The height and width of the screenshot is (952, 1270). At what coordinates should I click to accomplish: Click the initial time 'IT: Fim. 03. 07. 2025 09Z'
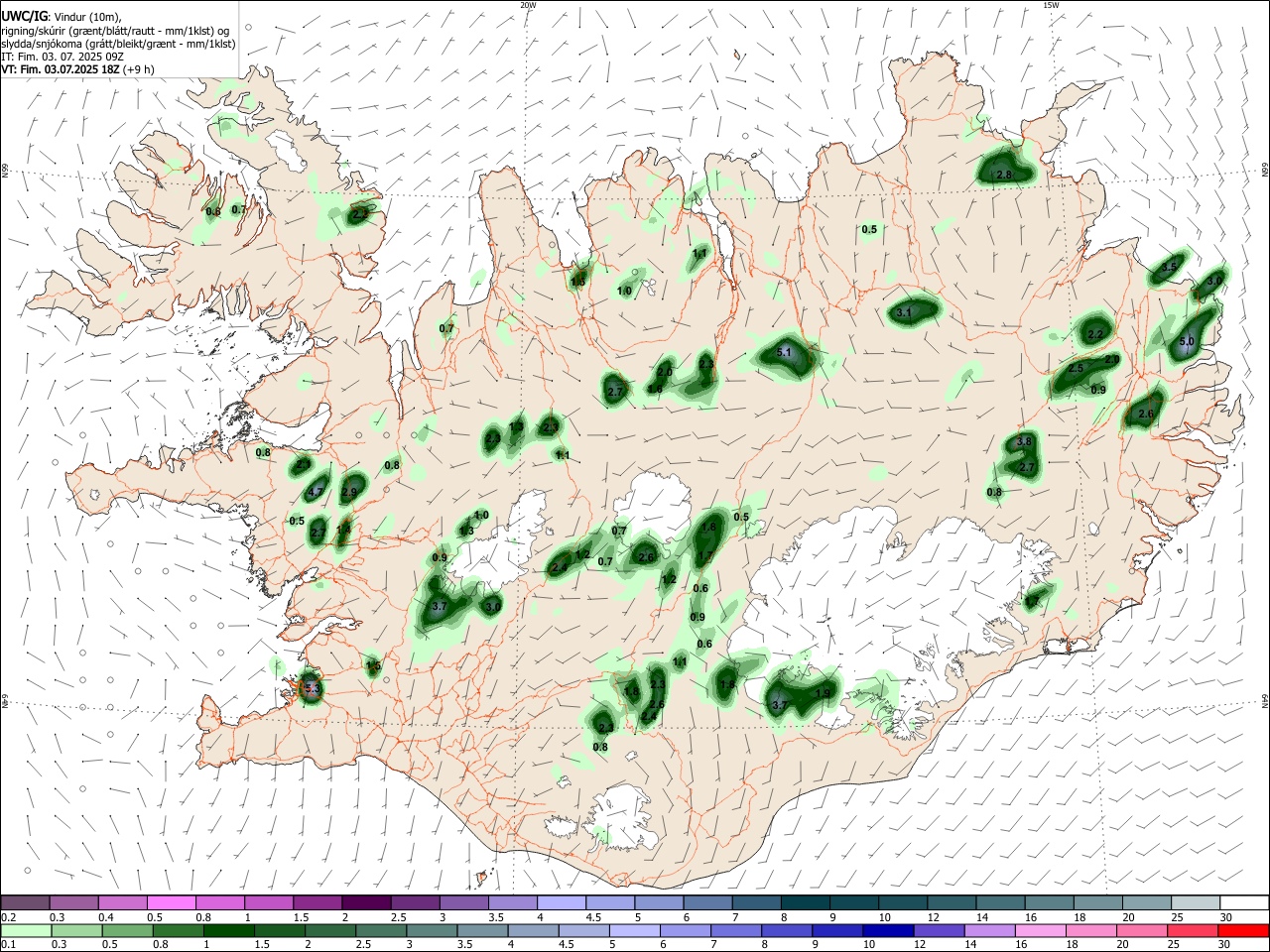(63, 57)
